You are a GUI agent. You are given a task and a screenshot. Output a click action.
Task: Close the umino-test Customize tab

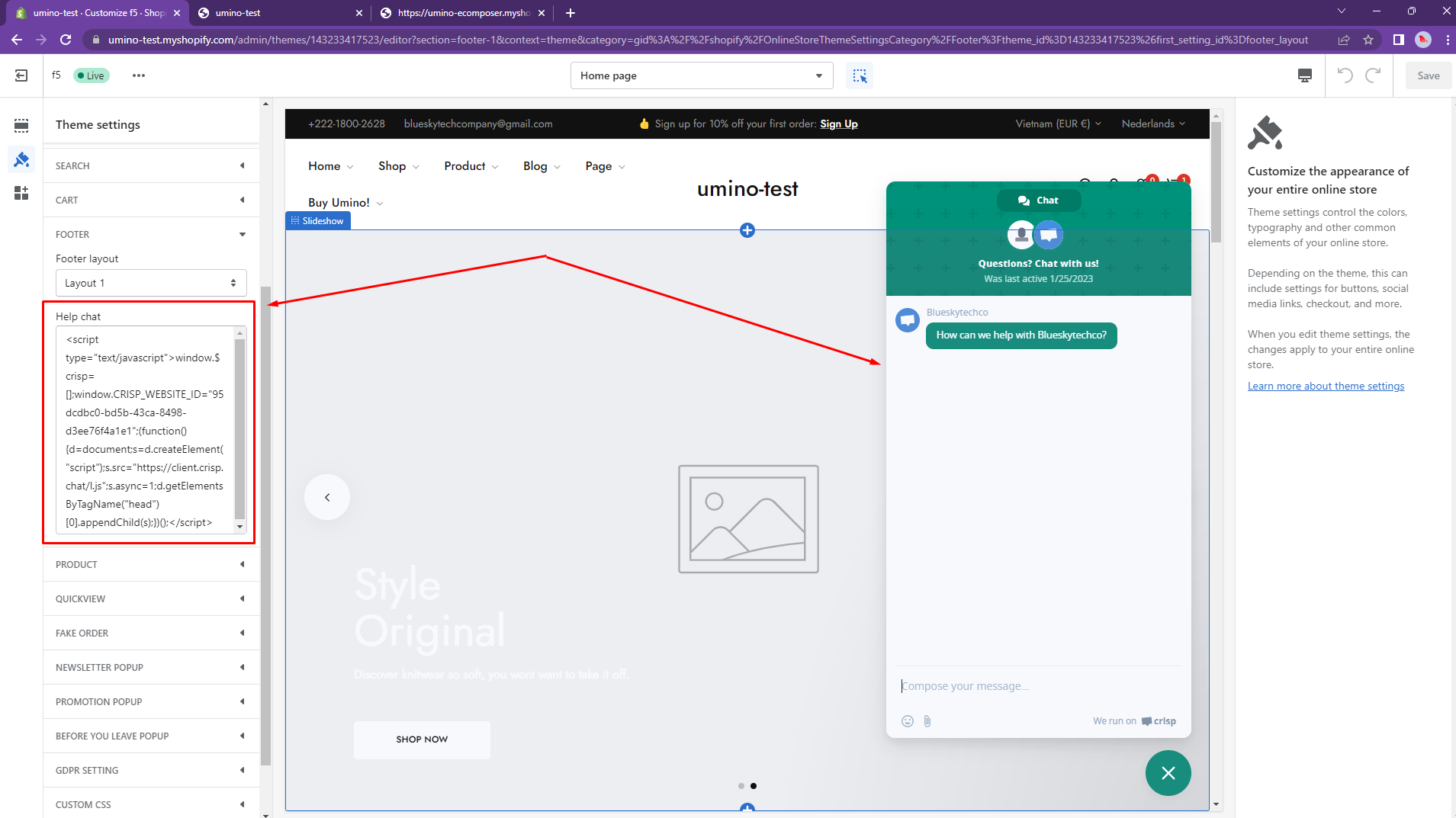pyautogui.click(x=177, y=13)
